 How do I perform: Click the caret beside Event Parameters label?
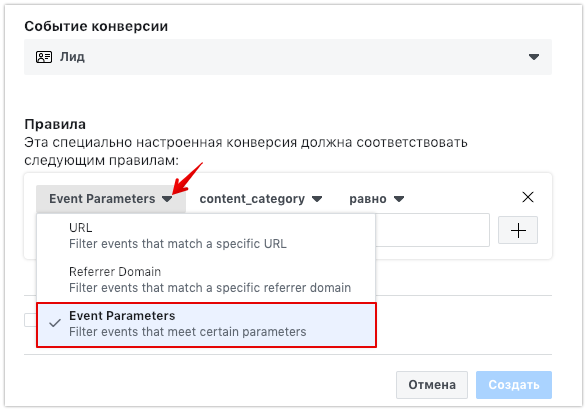[167, 199]
